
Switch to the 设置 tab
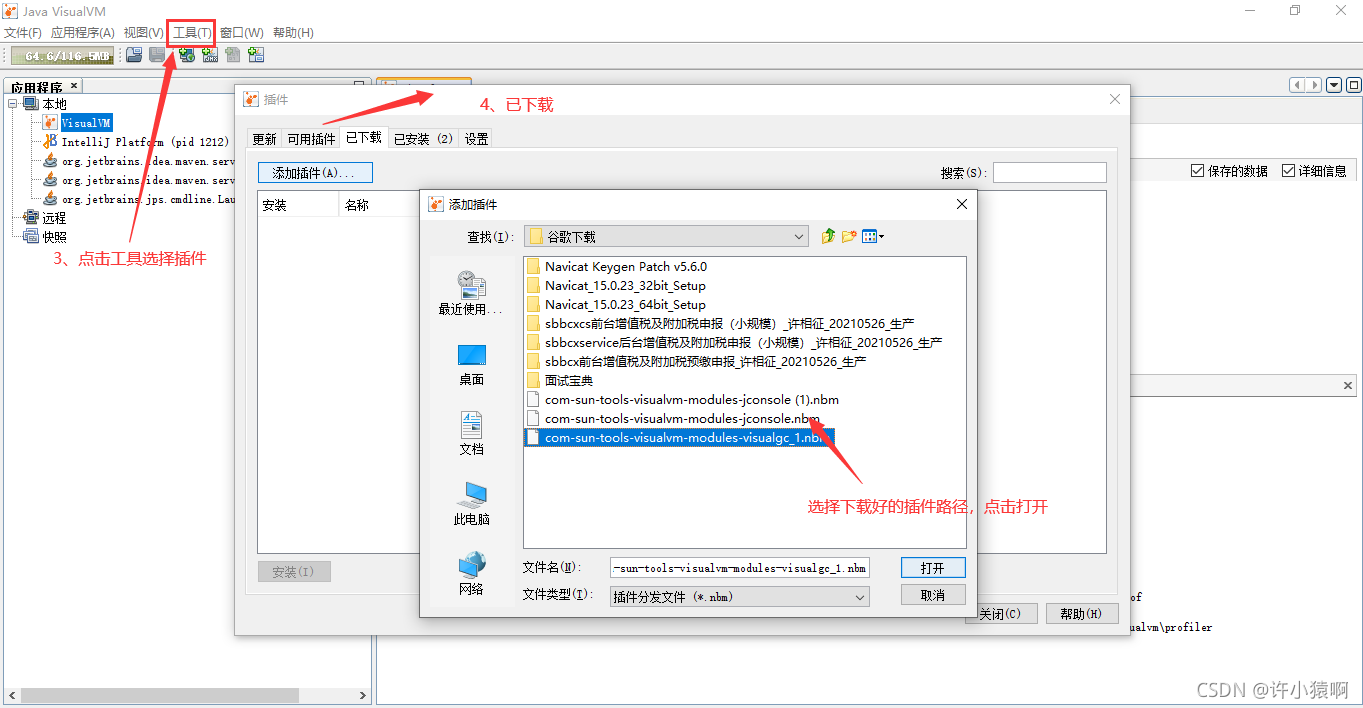click(x=476, y=139)
